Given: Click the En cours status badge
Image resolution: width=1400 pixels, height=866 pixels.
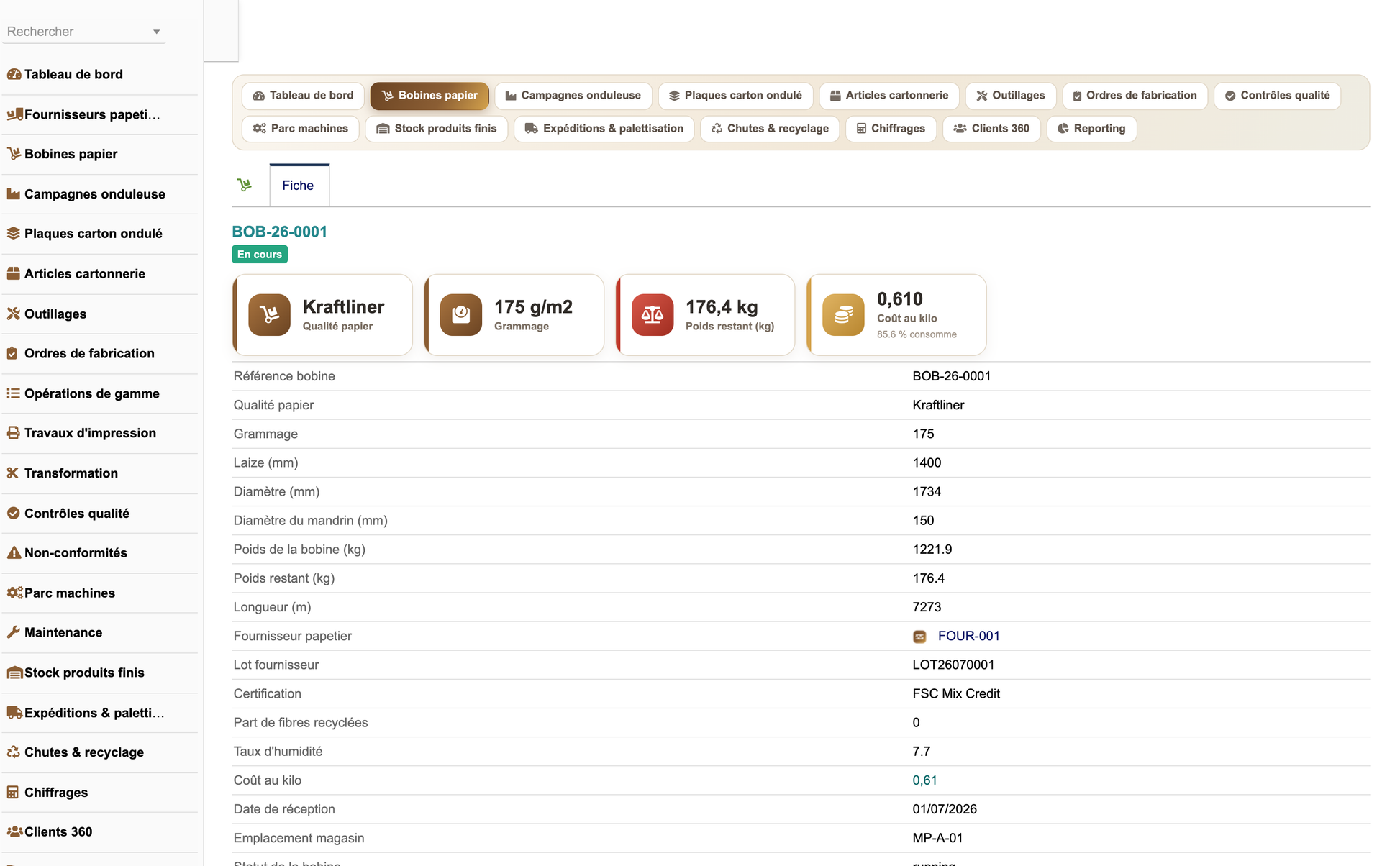Looking at the screenshot, I should [260, 255].
